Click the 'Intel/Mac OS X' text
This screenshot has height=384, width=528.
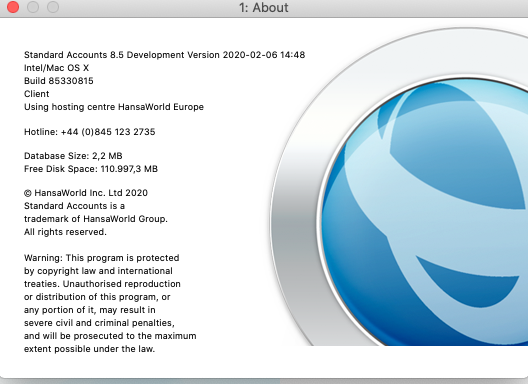click(56, 68)
